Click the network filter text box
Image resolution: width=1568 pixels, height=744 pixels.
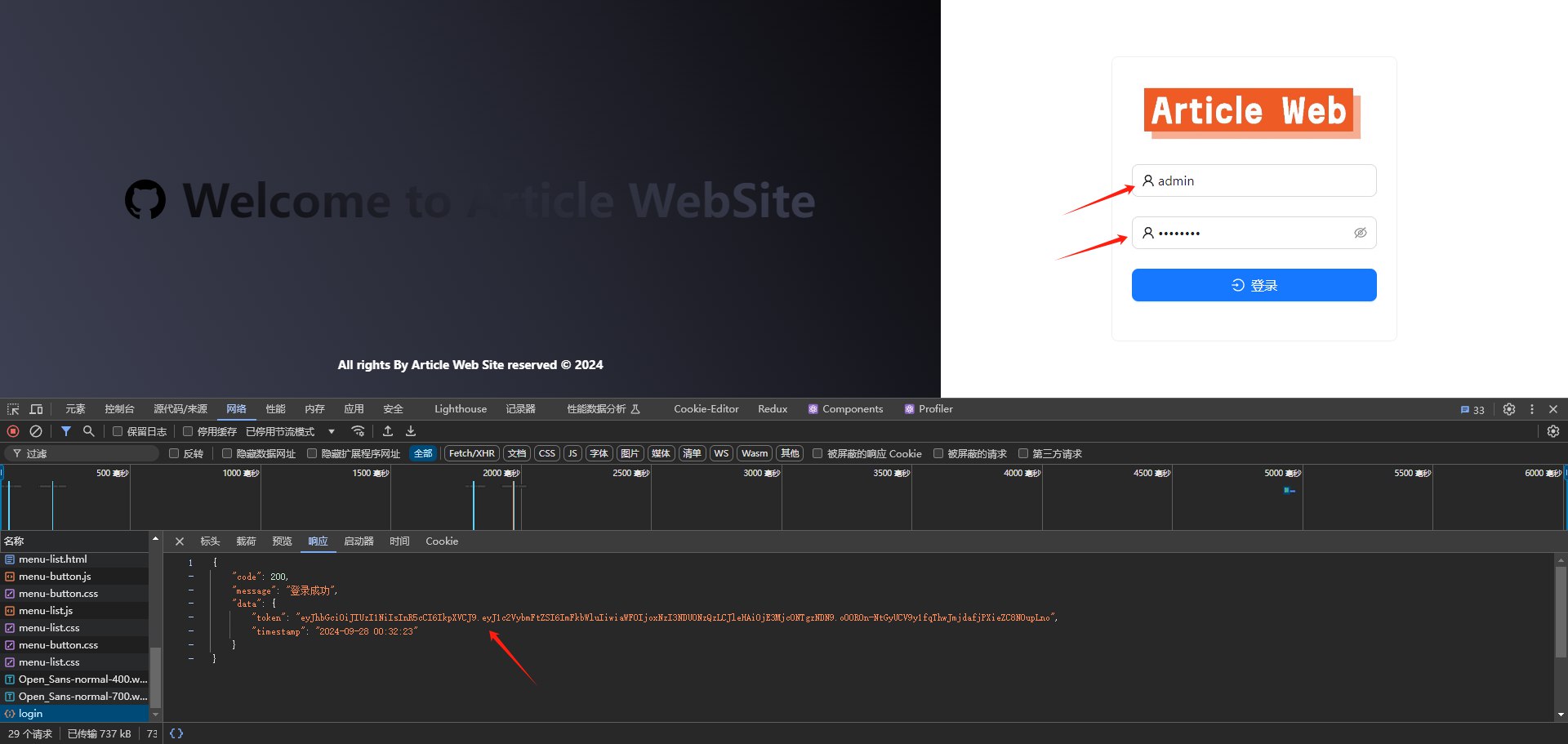tap(82, 453)
